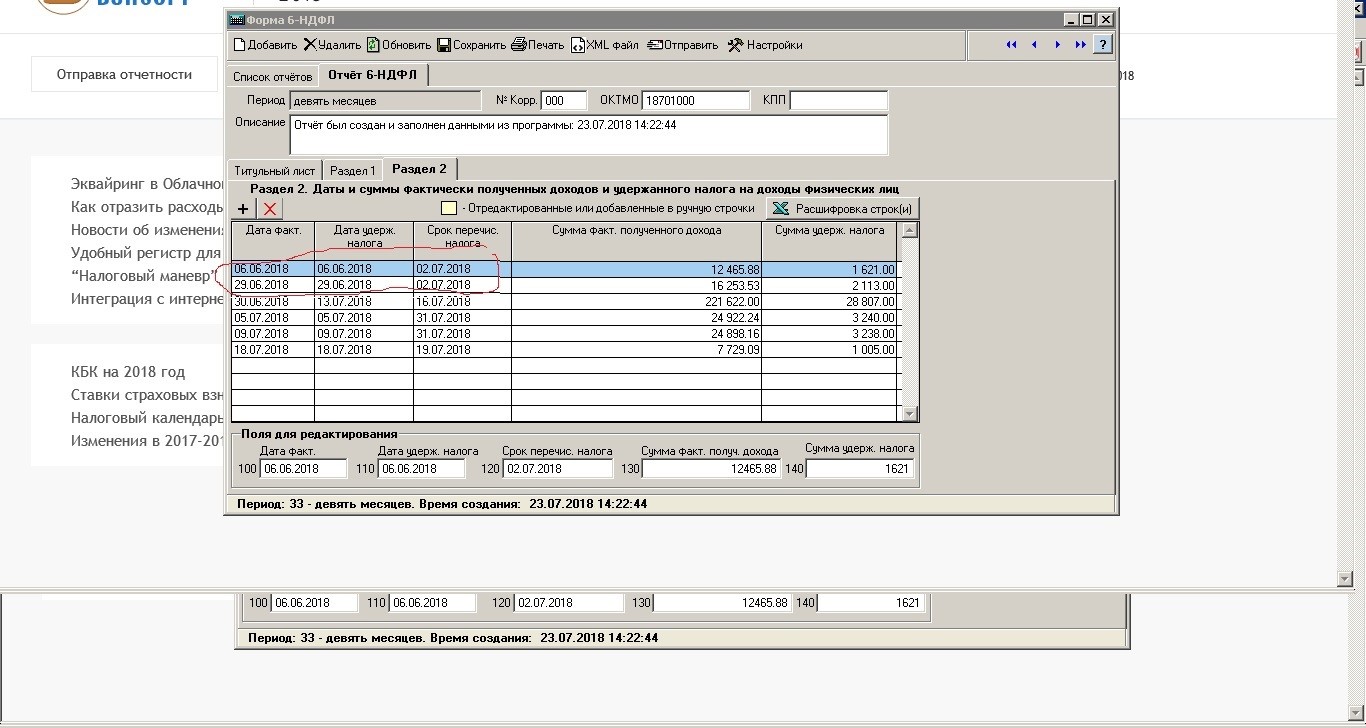1366x728 pixels.
Task: Add a new row with plus button
Action: 243,209
